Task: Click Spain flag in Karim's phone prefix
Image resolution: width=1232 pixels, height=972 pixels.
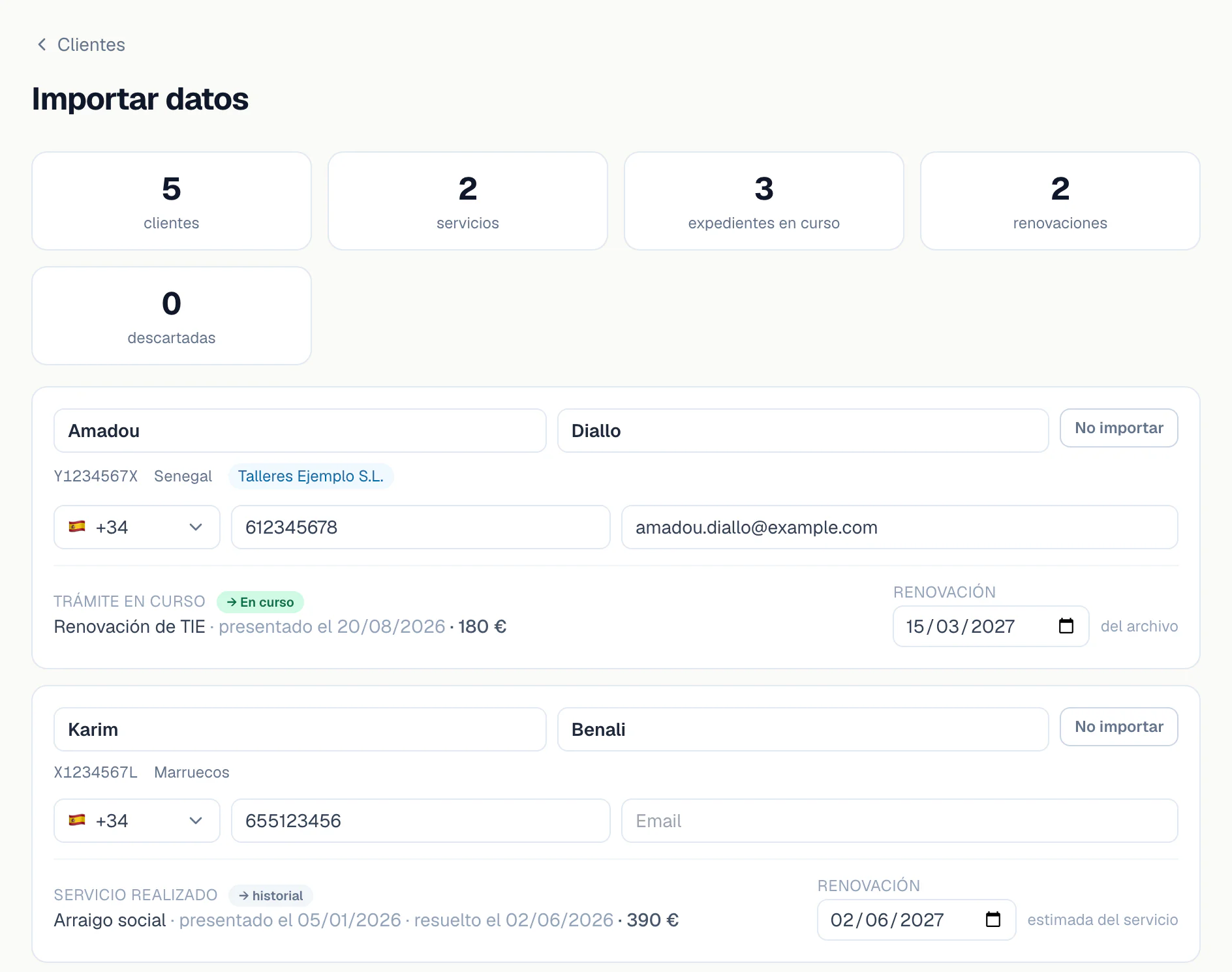Action: pos(77,820)
